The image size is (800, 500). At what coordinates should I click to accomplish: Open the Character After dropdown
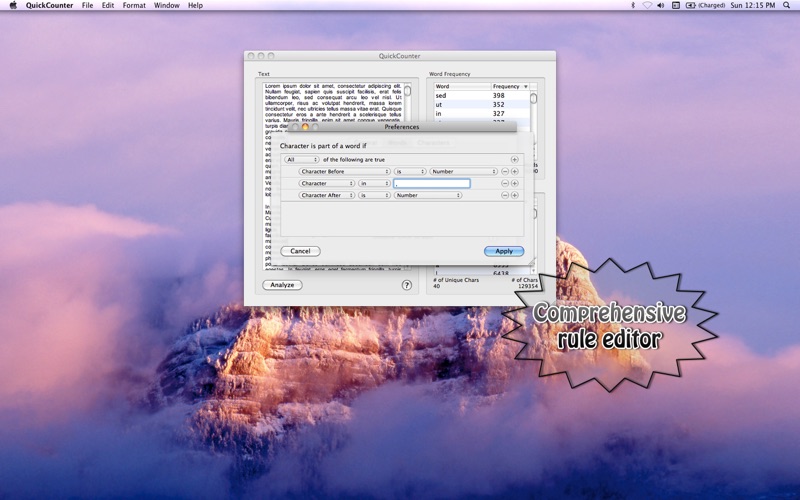[x=327, y=195]
